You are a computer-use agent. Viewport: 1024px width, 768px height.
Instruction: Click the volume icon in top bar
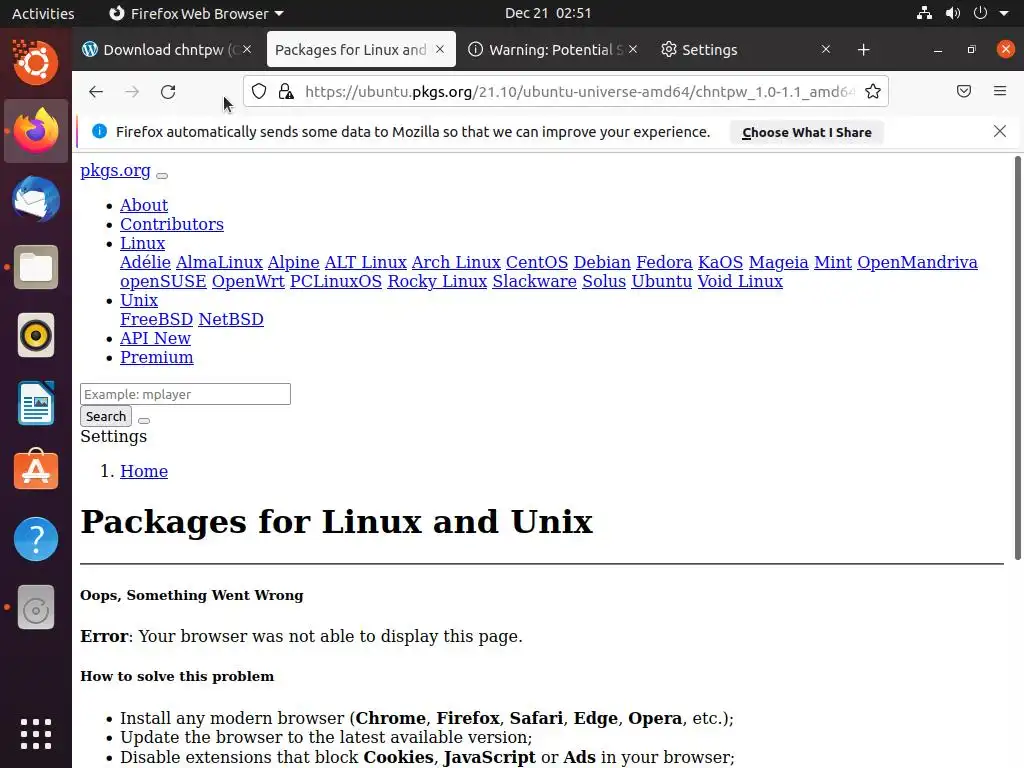click(953, 13)
